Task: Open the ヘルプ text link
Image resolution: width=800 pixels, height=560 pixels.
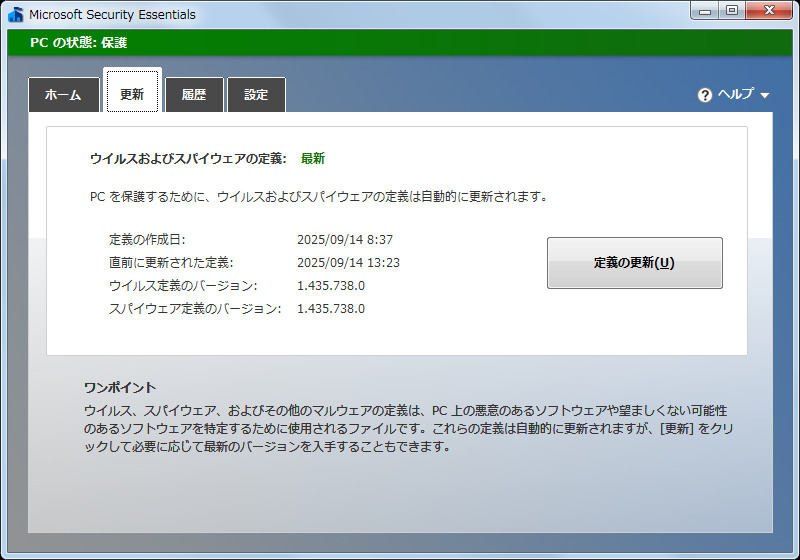Action: point(736,95)
